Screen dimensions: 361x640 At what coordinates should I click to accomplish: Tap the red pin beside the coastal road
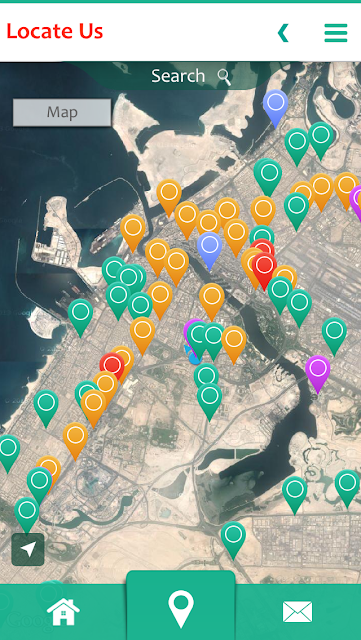(111, 366)
